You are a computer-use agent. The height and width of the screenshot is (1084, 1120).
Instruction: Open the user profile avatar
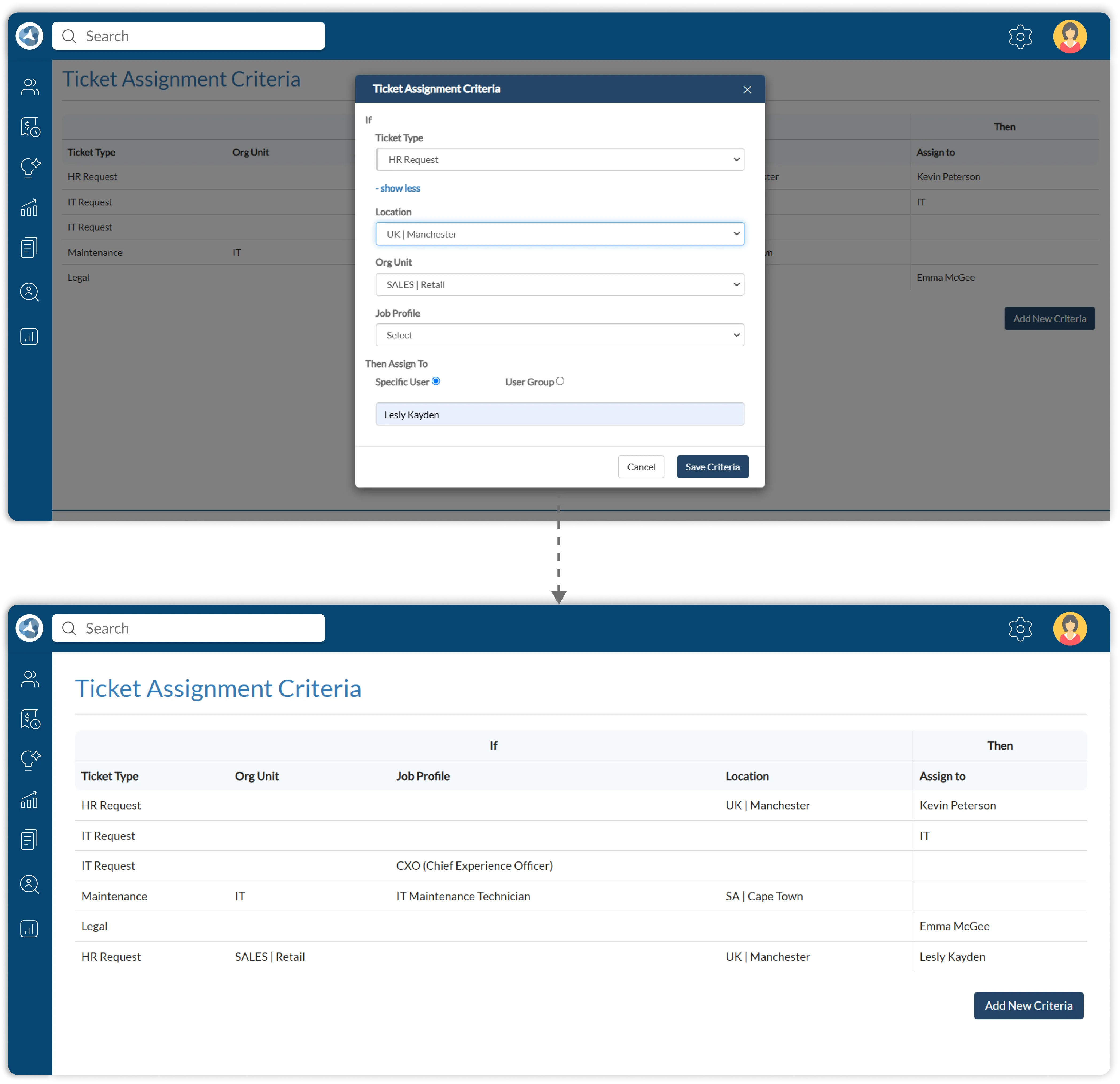[x=1070, y=36]
